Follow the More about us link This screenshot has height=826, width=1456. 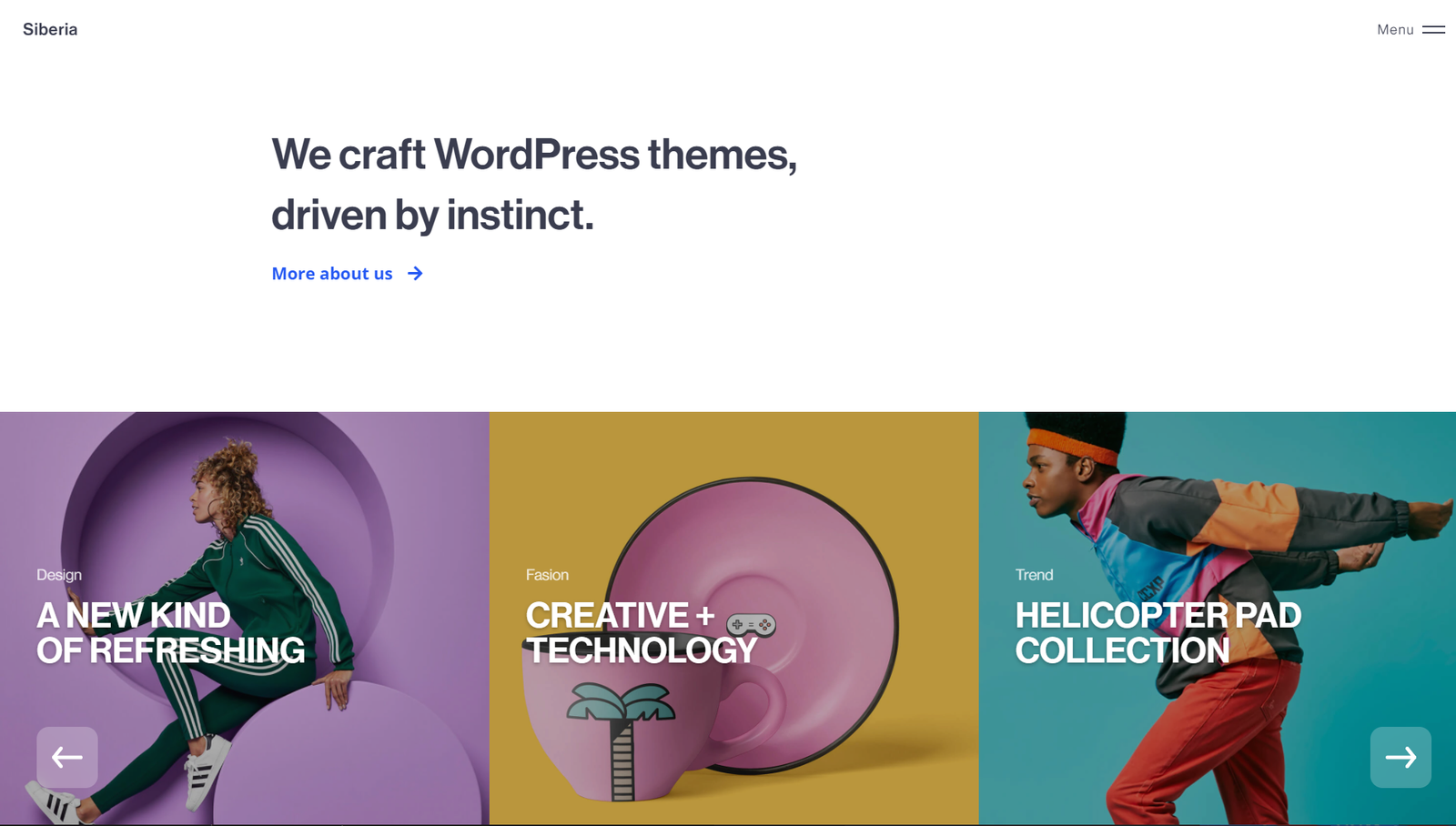pos(332,274)
